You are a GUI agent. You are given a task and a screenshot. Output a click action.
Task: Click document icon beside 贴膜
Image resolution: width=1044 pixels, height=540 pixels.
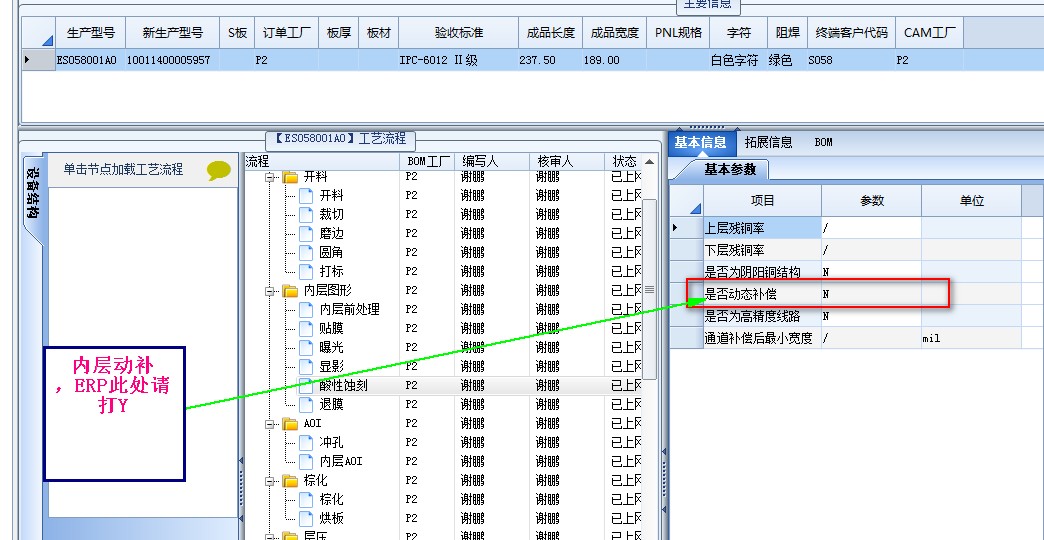306,328
